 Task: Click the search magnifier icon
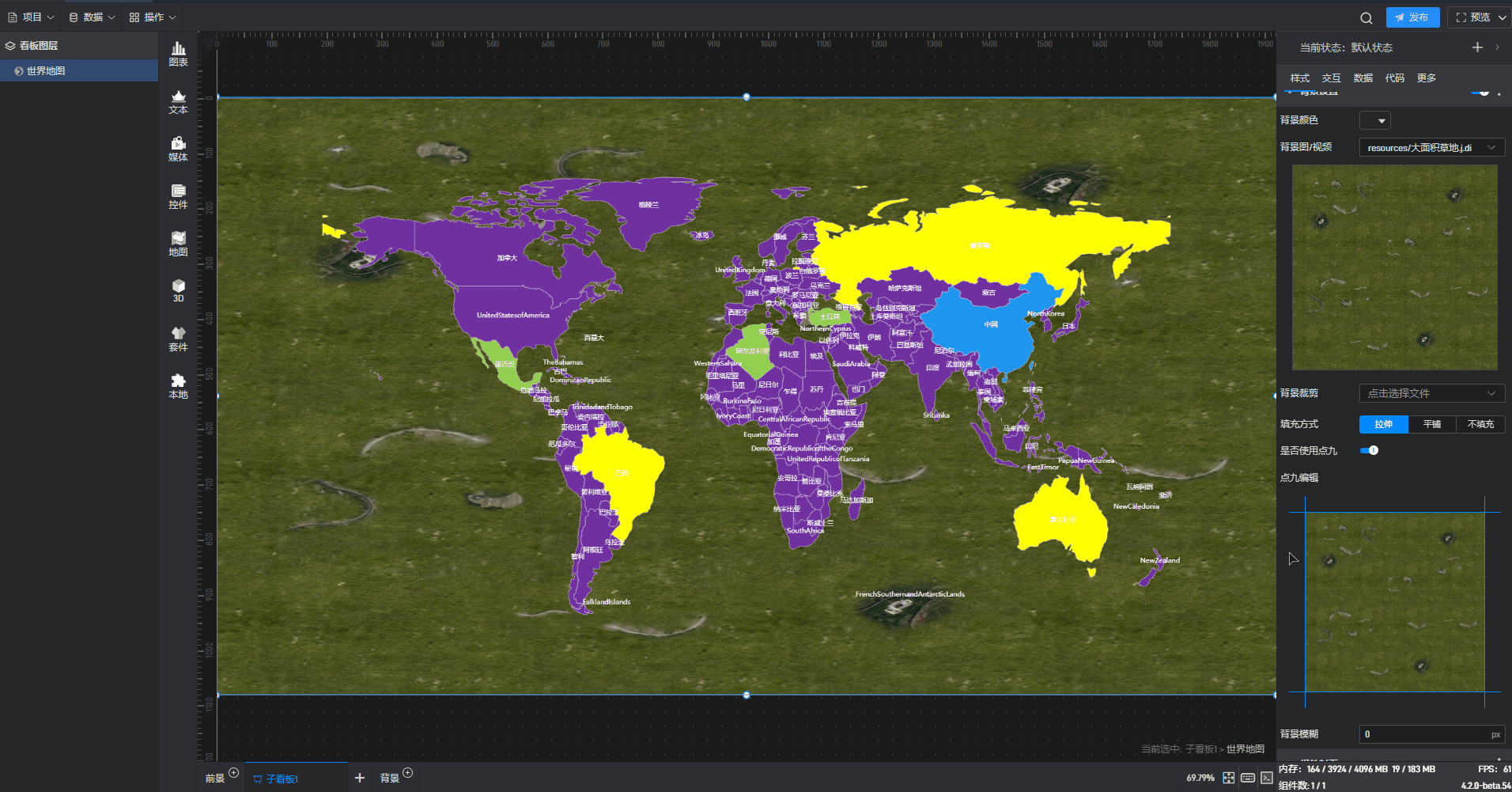(x=1366, y=17)
